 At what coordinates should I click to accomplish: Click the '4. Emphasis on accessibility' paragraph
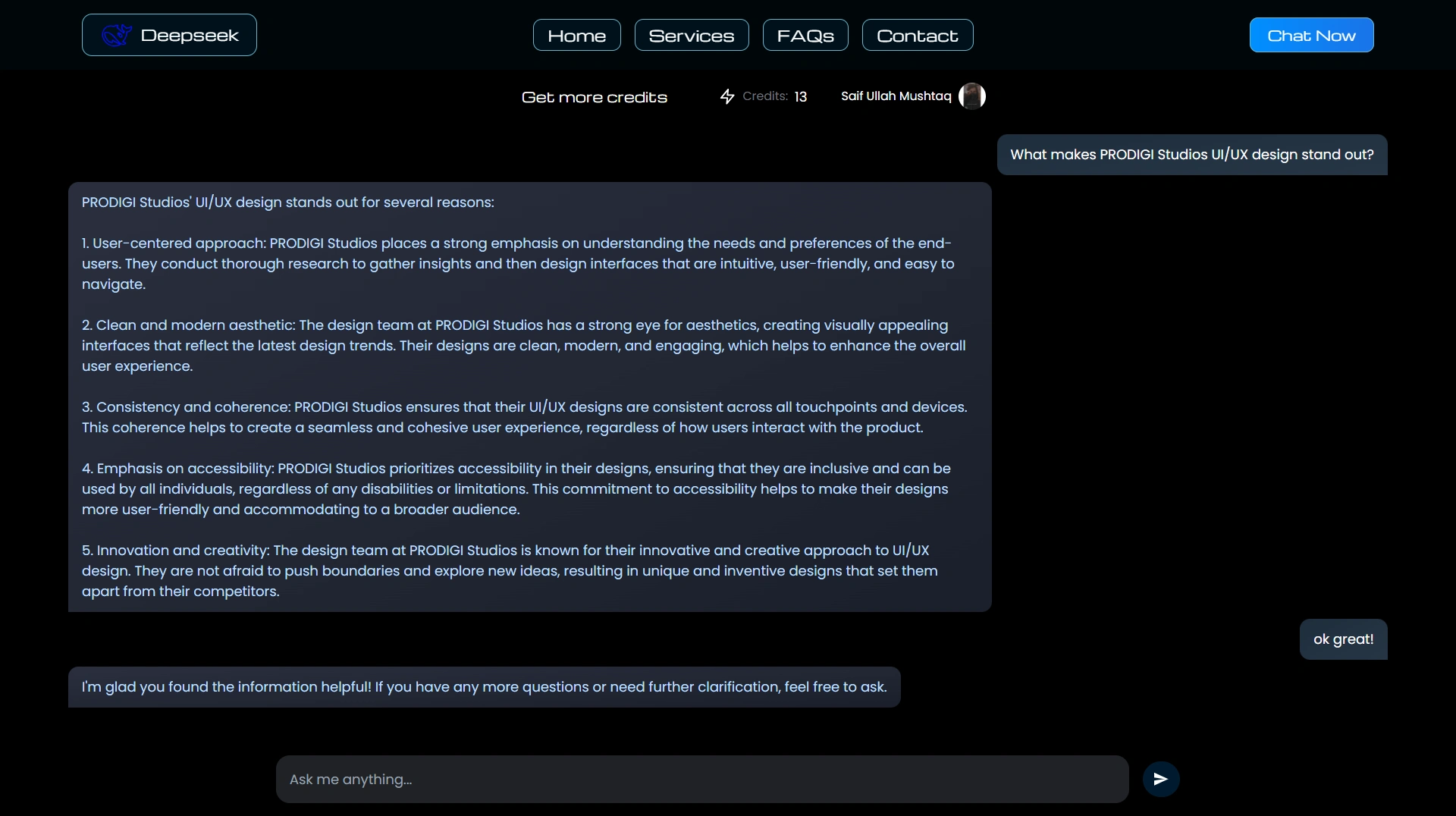coord(516,489)
